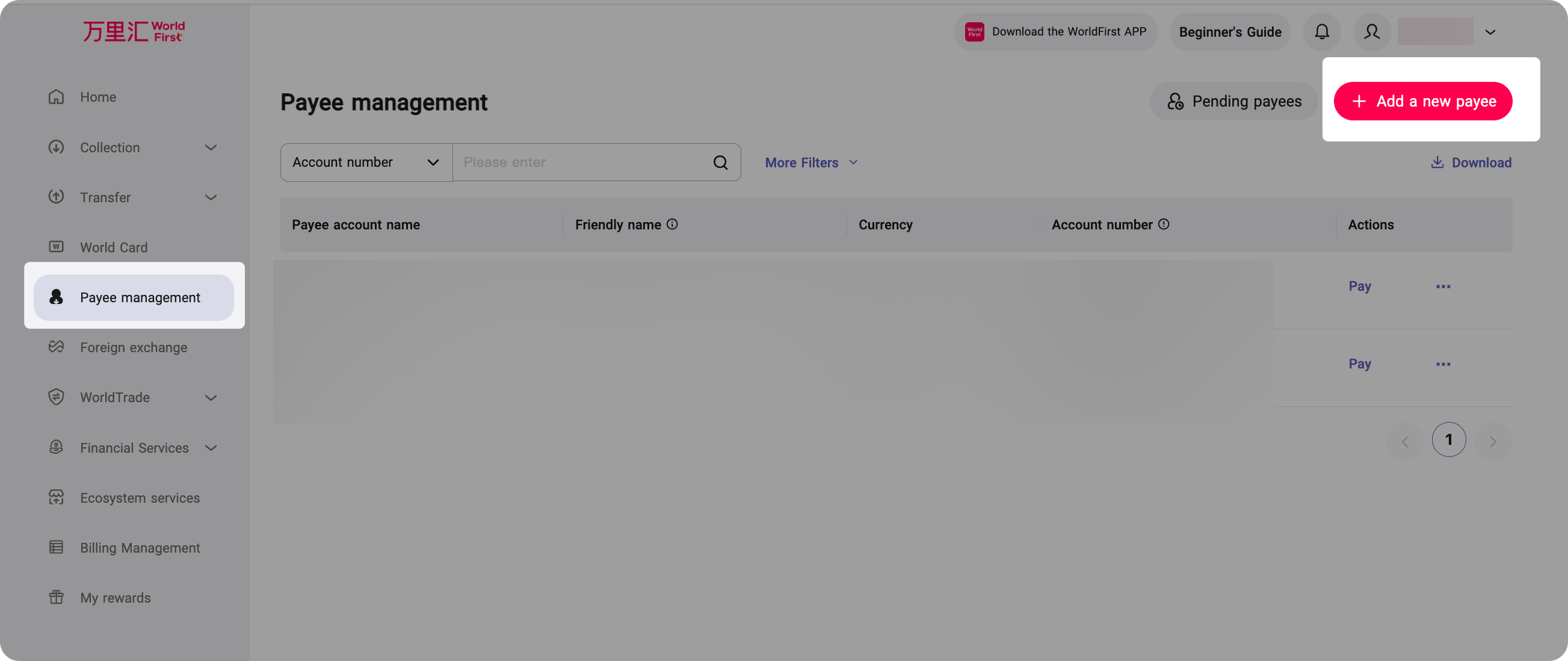Click the Friendly name info icon
The width and height of the screenshot is (1568, 661).
(x=672, y=224)
